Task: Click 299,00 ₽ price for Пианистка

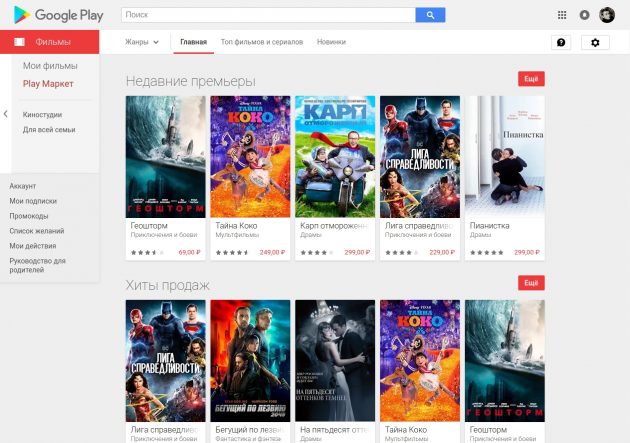Action: pyautogui.click(x=527, y=253)
